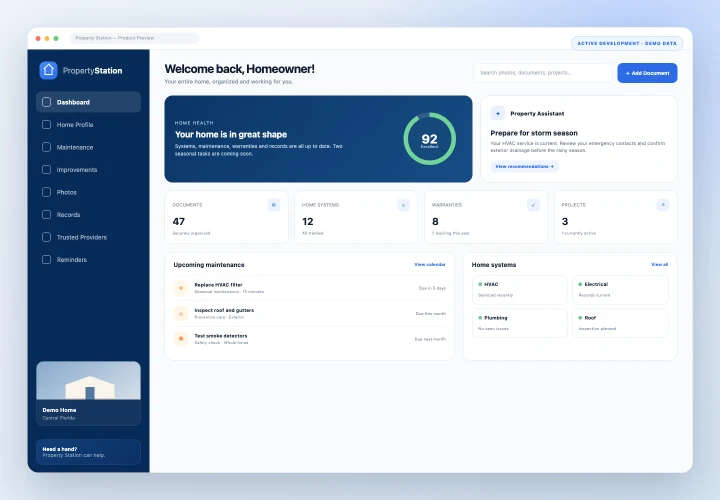Click the Documents card icon
This screenshot has height=500, width=720.
coord(274,205)
